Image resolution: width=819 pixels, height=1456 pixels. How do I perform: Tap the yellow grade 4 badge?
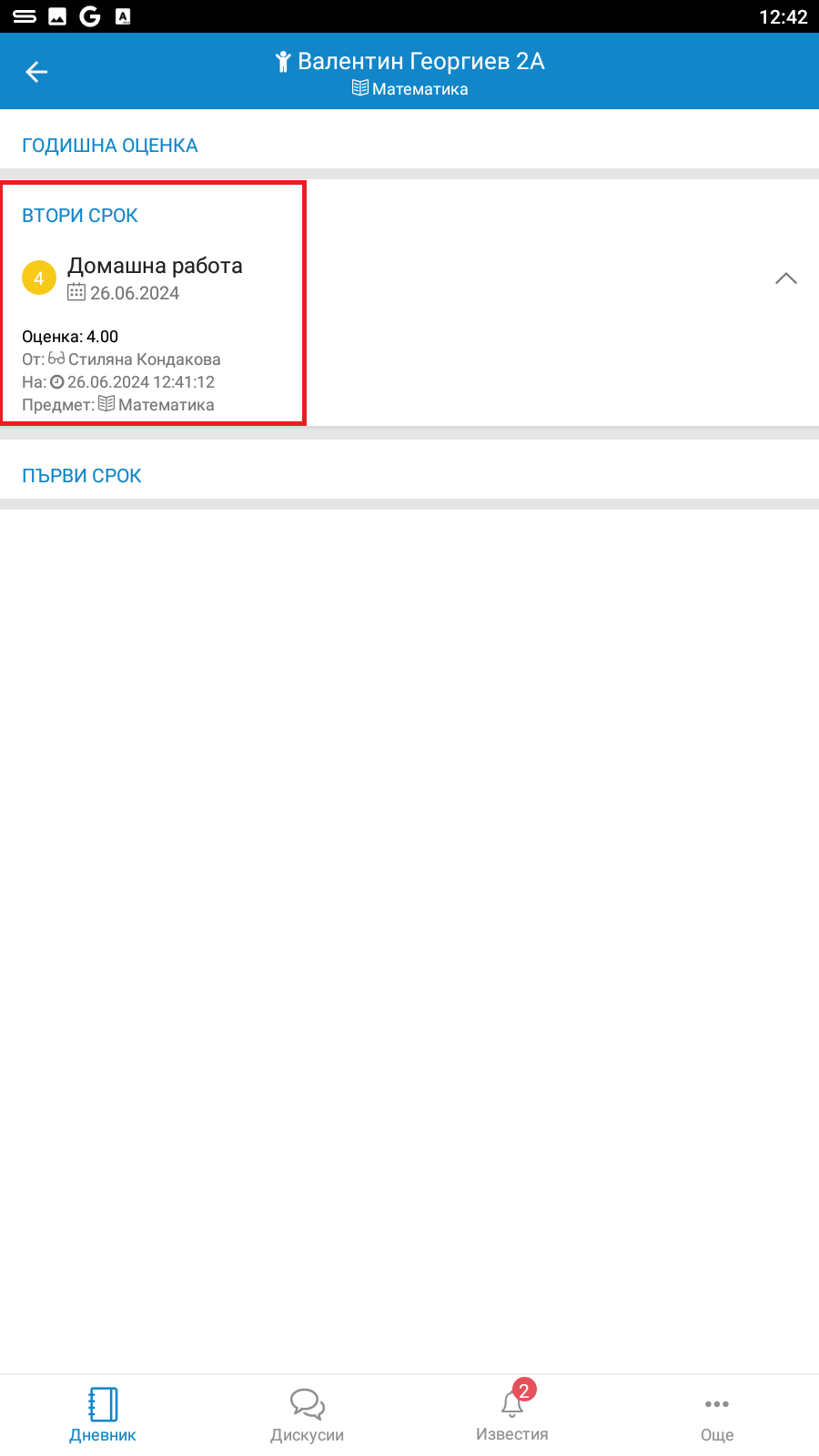point(39,278)
